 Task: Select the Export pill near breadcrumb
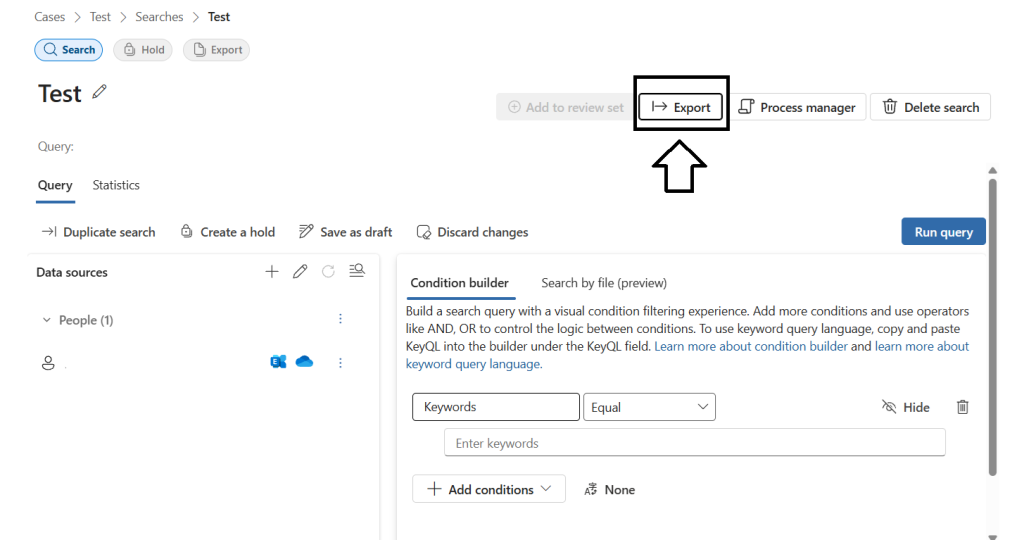tap(216, 50)
